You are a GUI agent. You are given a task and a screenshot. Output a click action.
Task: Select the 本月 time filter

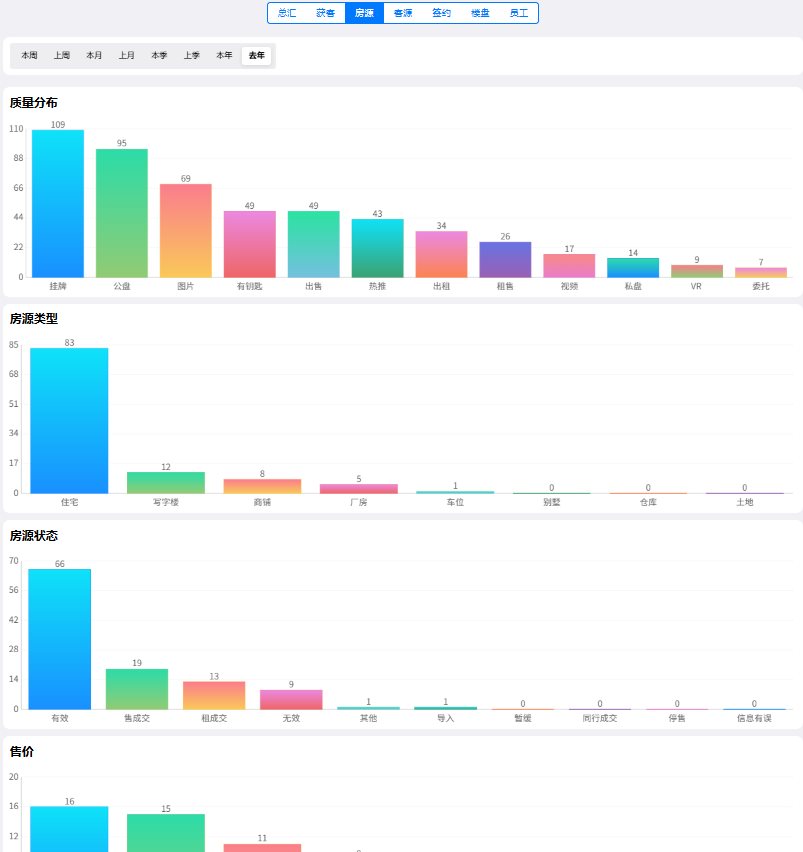pos(94,55)
